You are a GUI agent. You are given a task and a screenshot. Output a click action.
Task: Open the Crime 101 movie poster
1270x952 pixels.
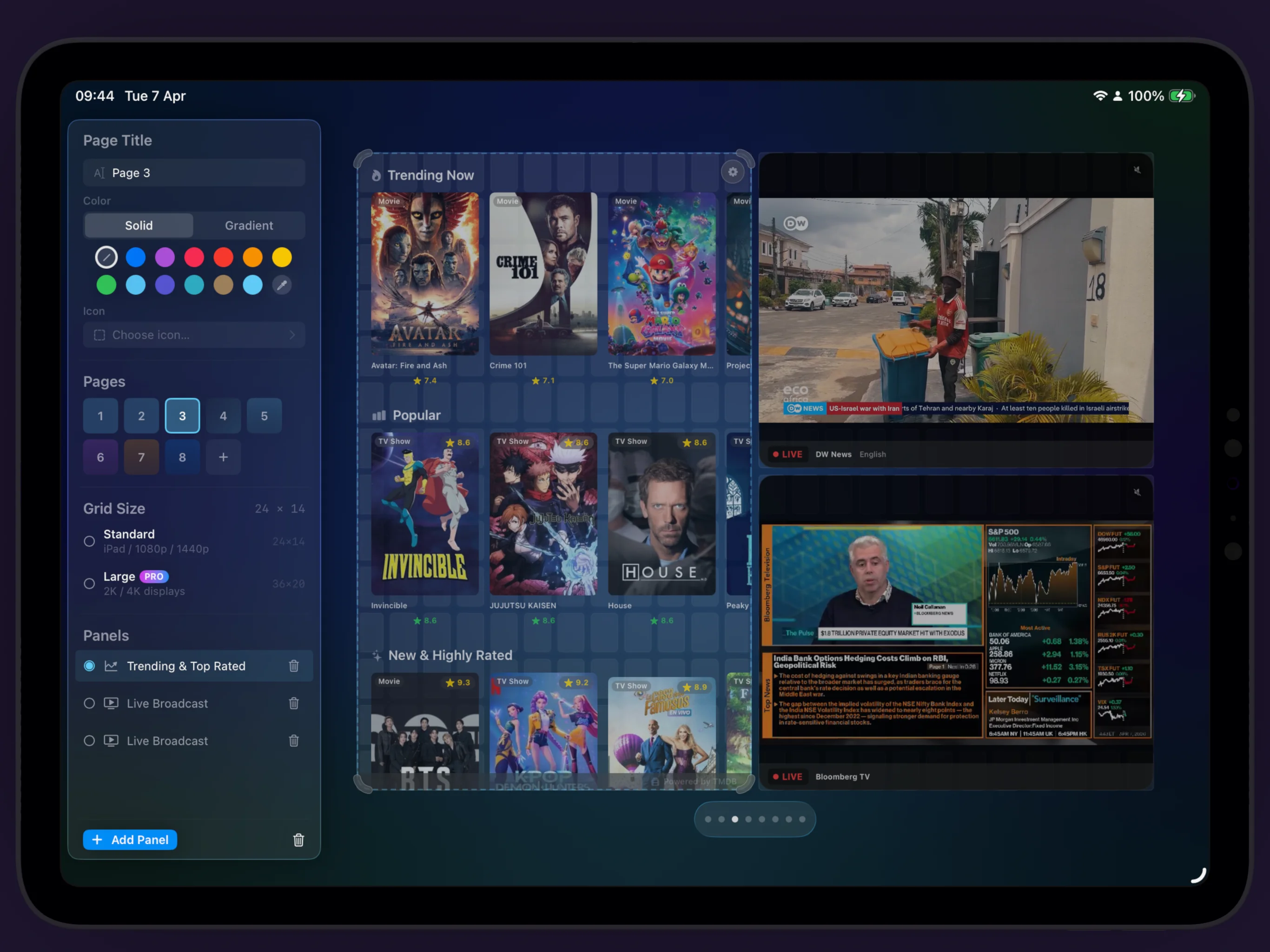pyautogui.click(x=543, y=274)
